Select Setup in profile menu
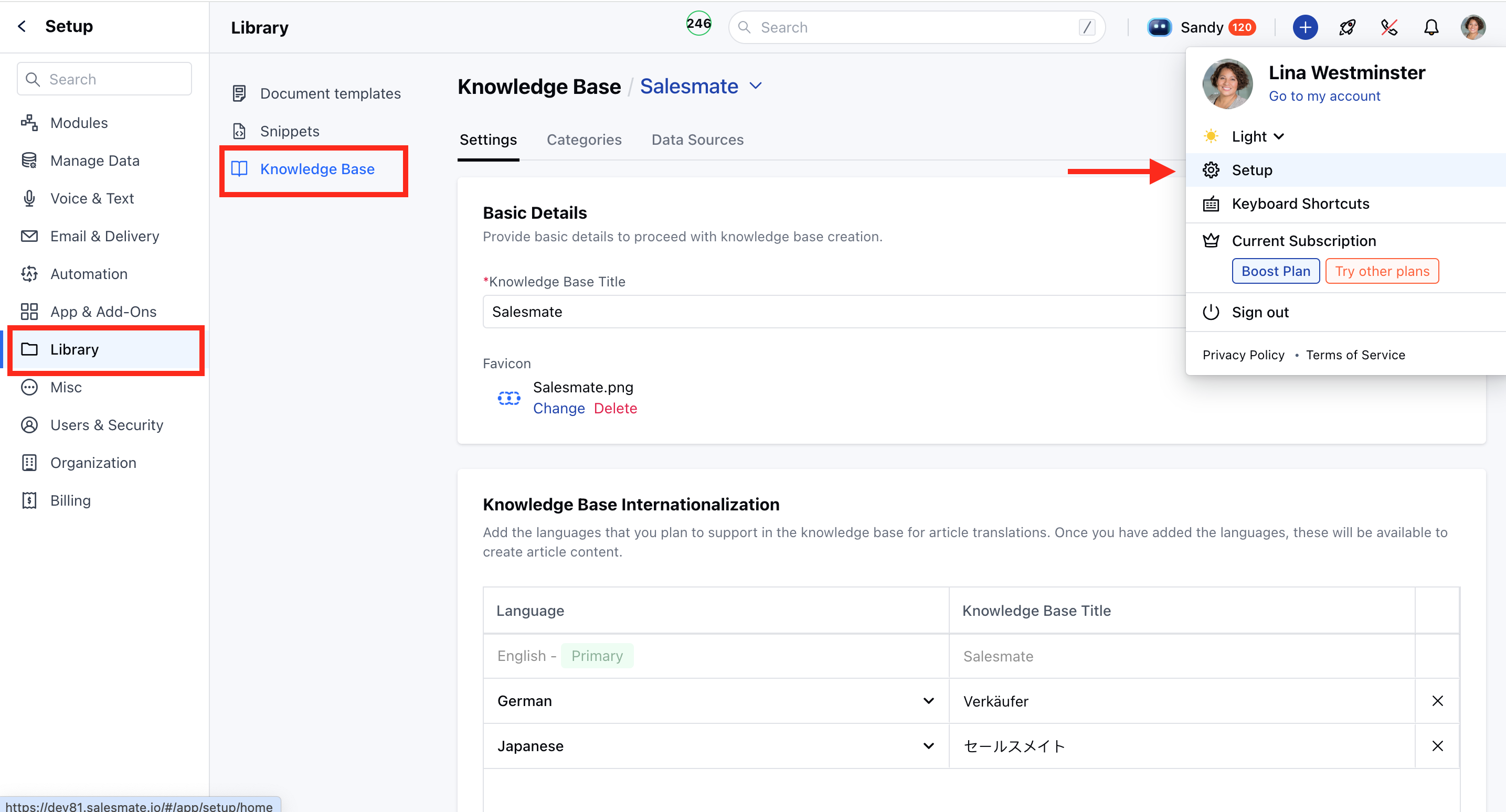 1346,170
